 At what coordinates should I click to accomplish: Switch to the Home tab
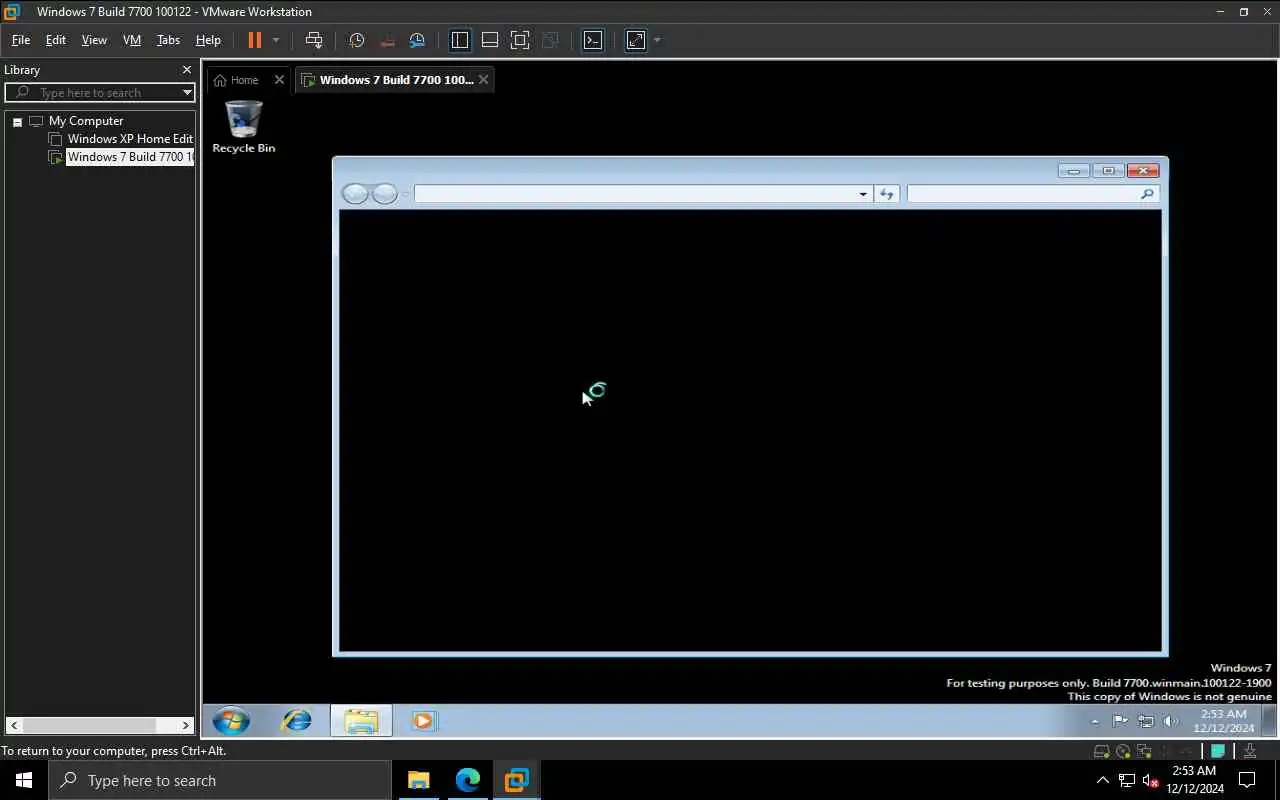(237, 80)
